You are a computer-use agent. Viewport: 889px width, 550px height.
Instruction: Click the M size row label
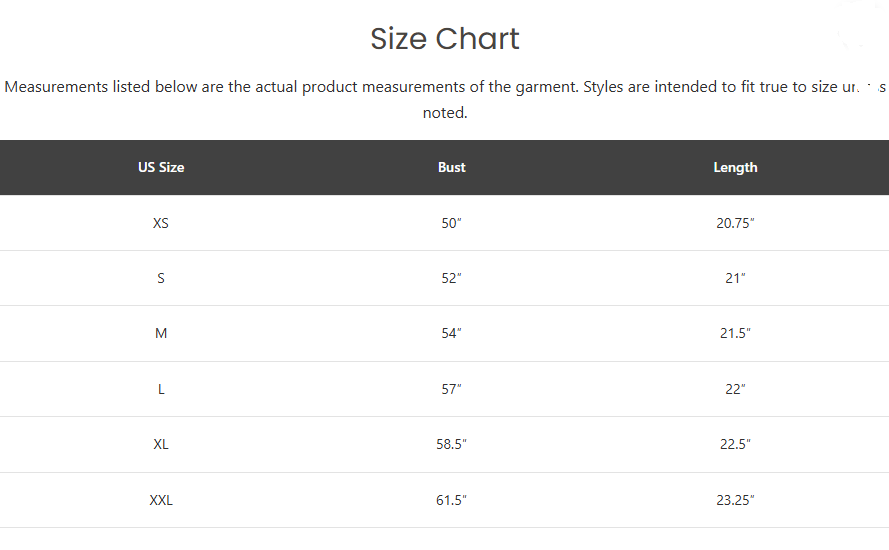point(161,333)
